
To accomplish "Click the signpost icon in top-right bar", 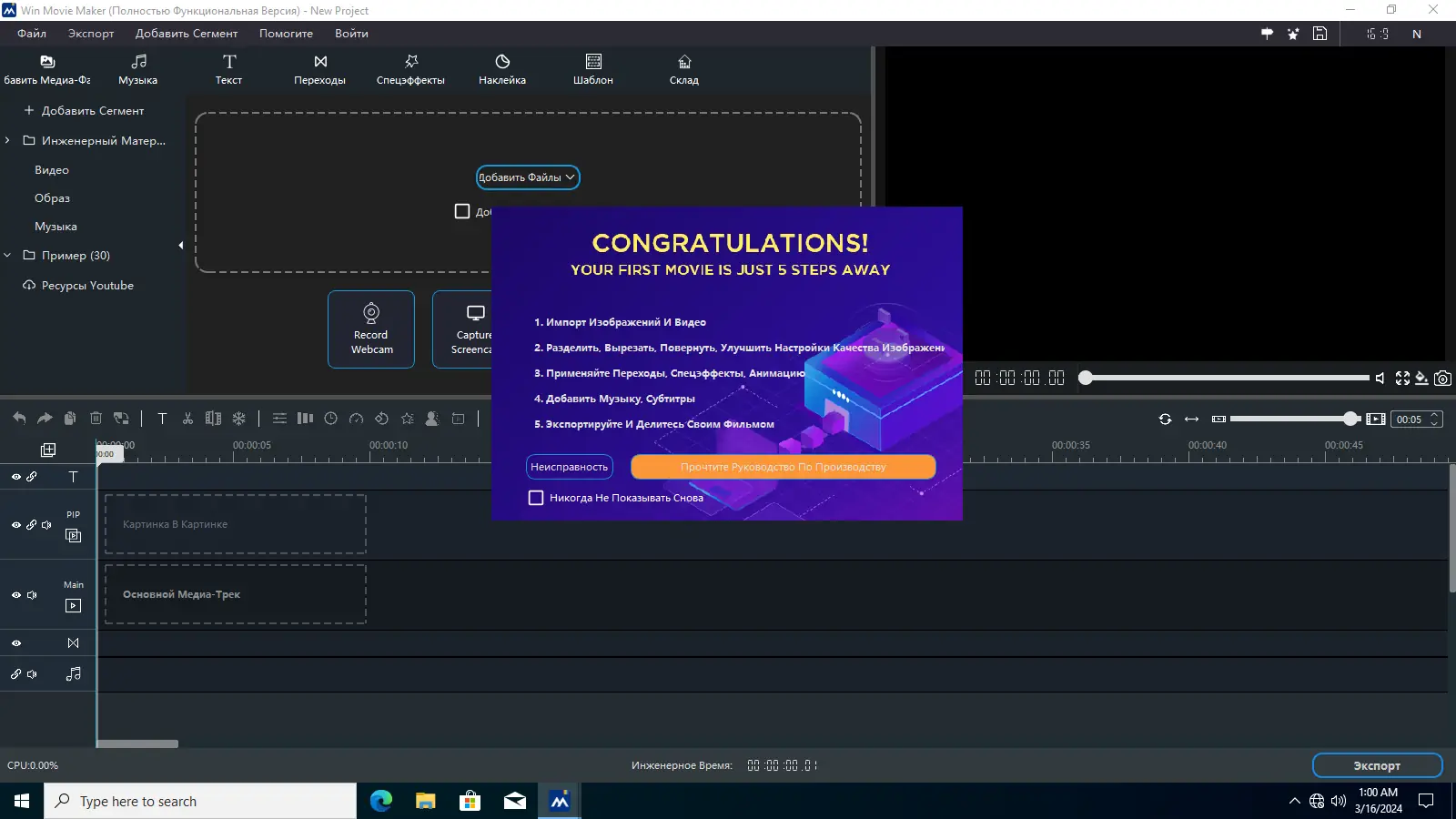I will (1267, 34).
